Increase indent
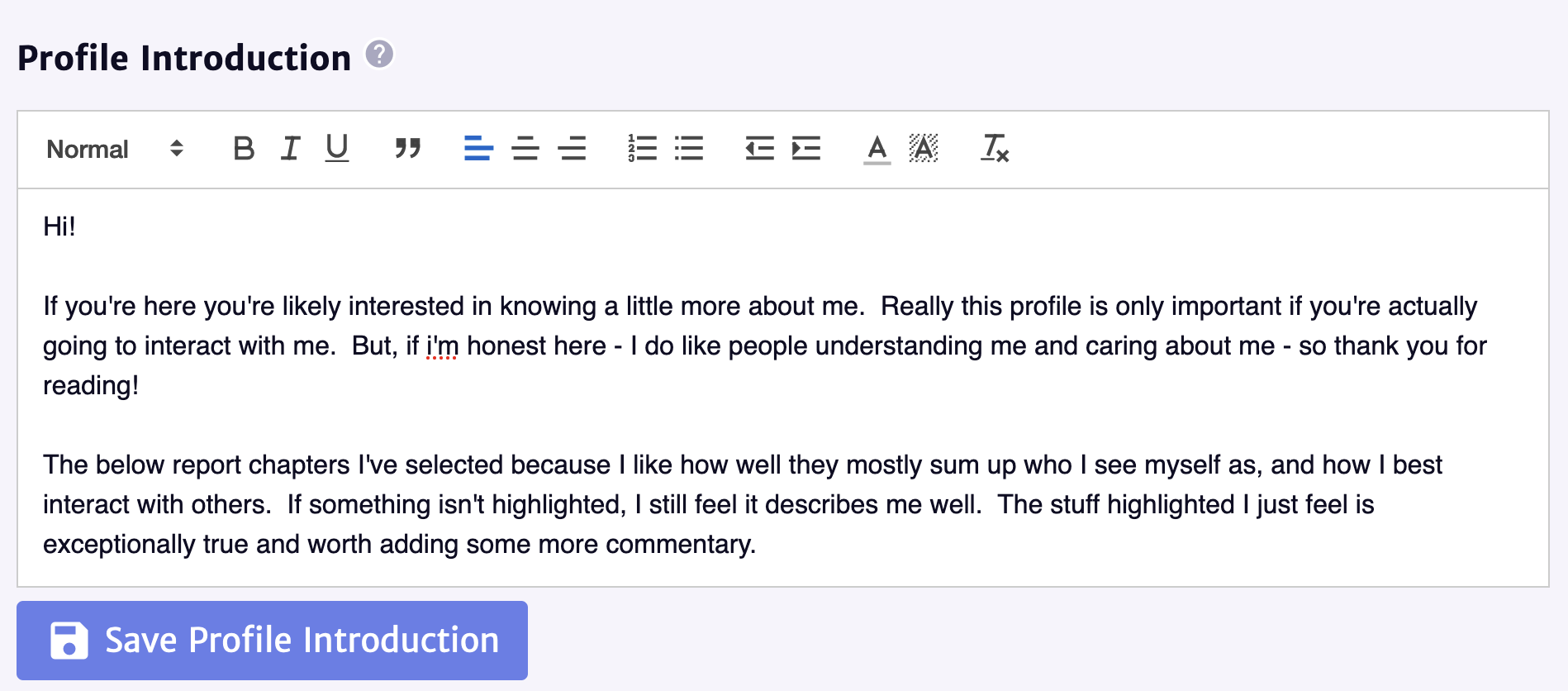The image size is (1568, 691). point(806,149)
